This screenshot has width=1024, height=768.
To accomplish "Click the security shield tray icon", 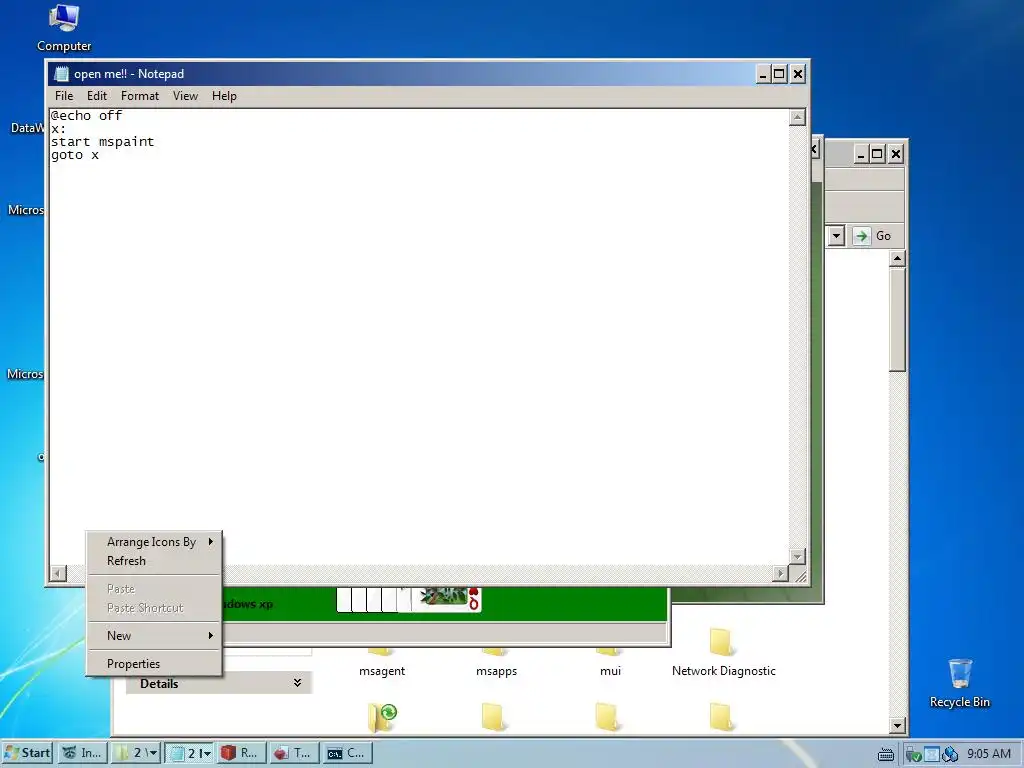I will [x=913, y=754].
